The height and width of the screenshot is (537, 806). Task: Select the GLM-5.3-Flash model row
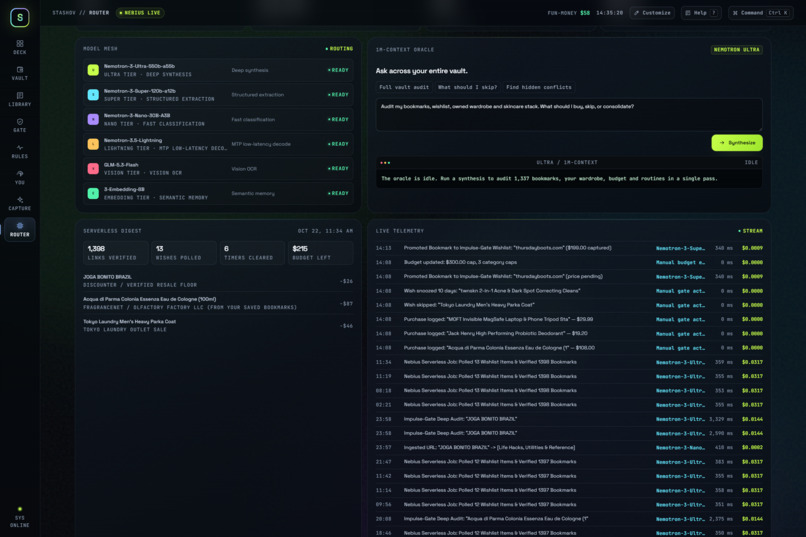tap(218, 169)
